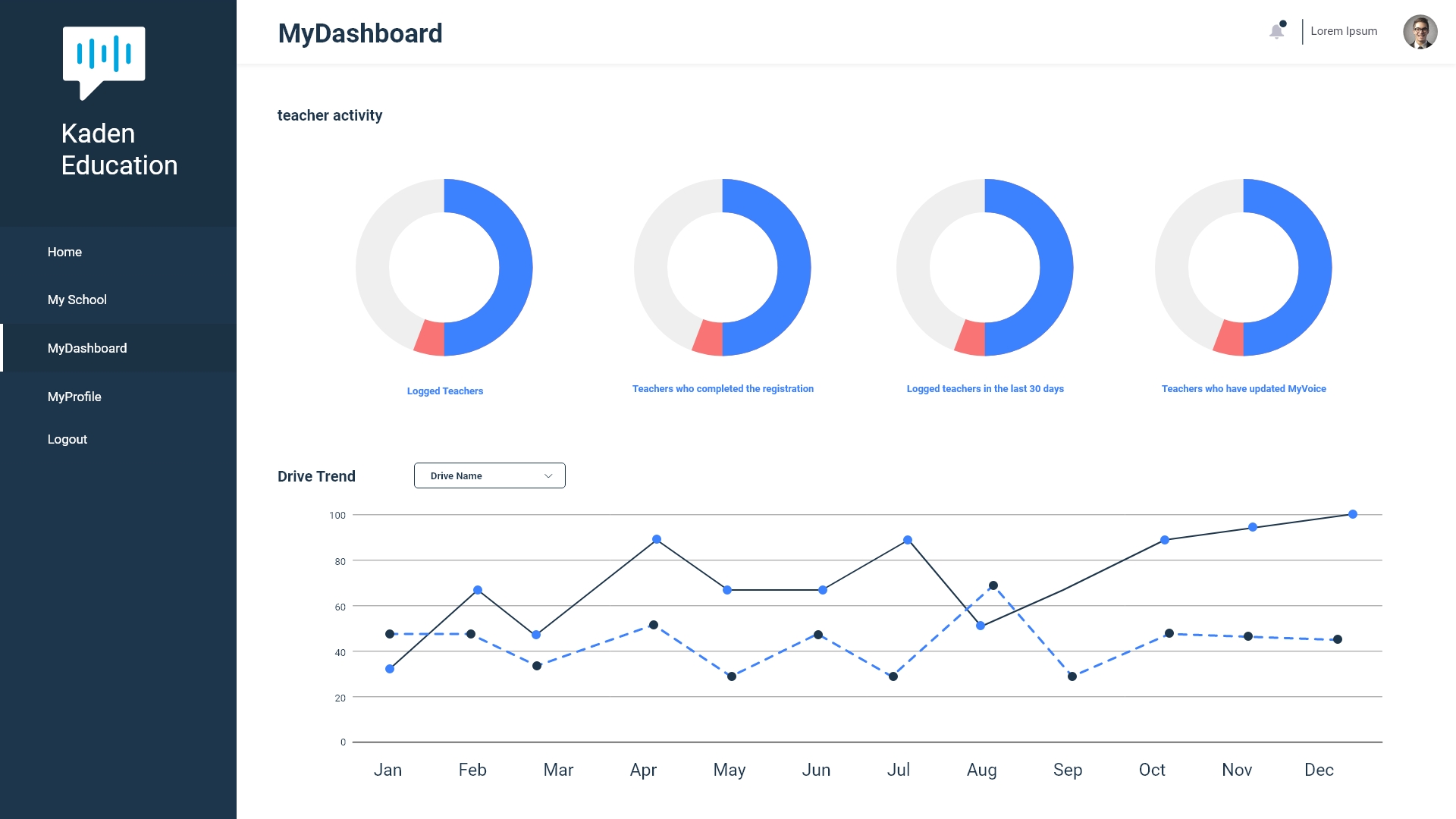
Task: Click the Lorem Ipsum username text
Action: click(1344, 31)
